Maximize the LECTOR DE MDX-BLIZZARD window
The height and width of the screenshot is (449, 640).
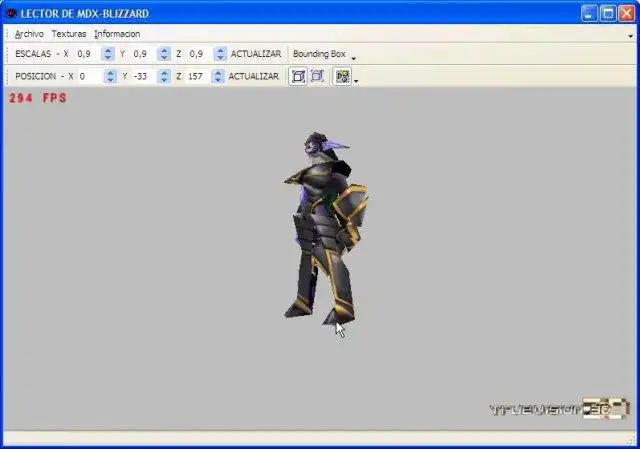coord(607,13)
